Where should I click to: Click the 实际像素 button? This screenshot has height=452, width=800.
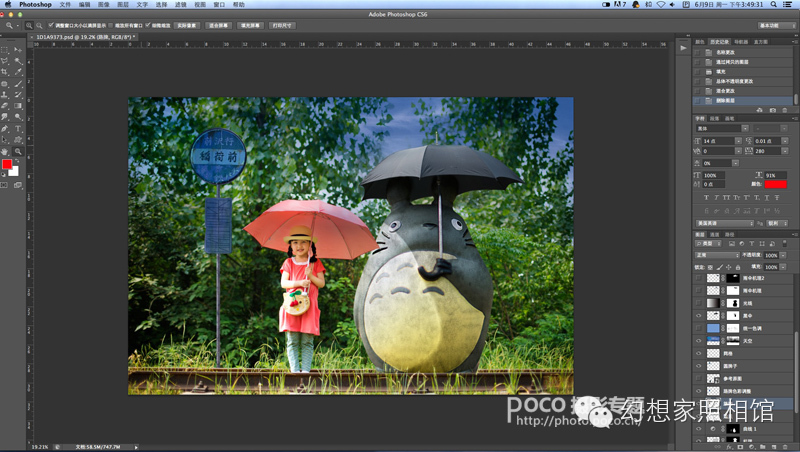pyautogui.click(x=187, y=26)
